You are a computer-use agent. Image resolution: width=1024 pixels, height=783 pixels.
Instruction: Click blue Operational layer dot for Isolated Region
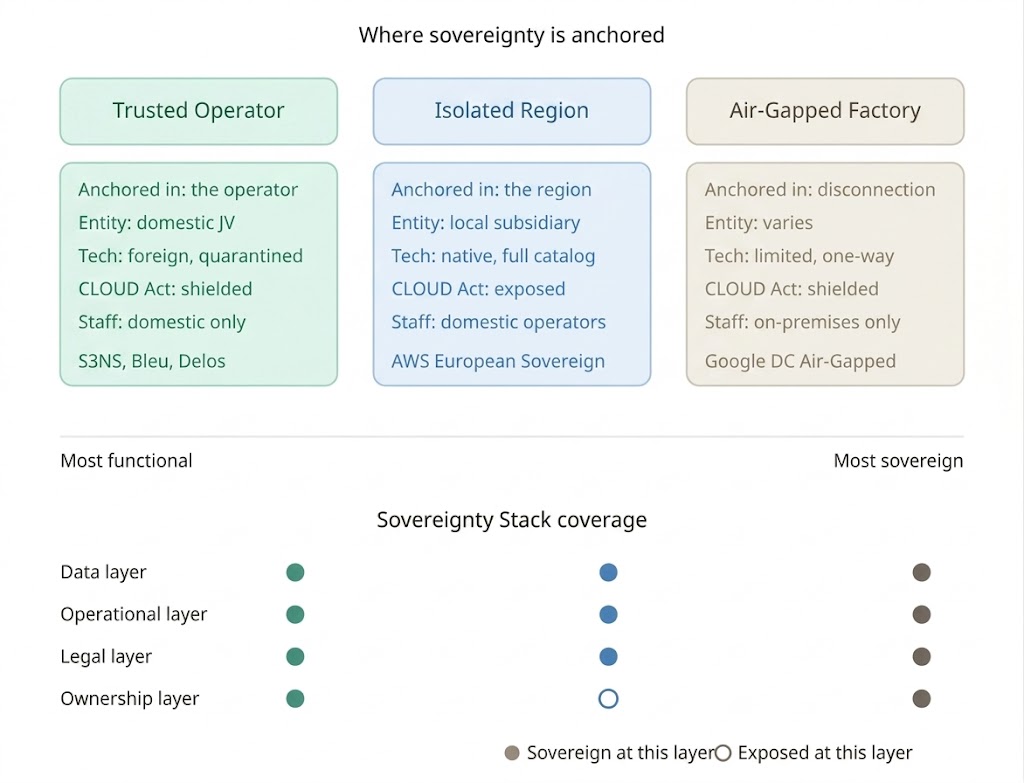[608, 615]
